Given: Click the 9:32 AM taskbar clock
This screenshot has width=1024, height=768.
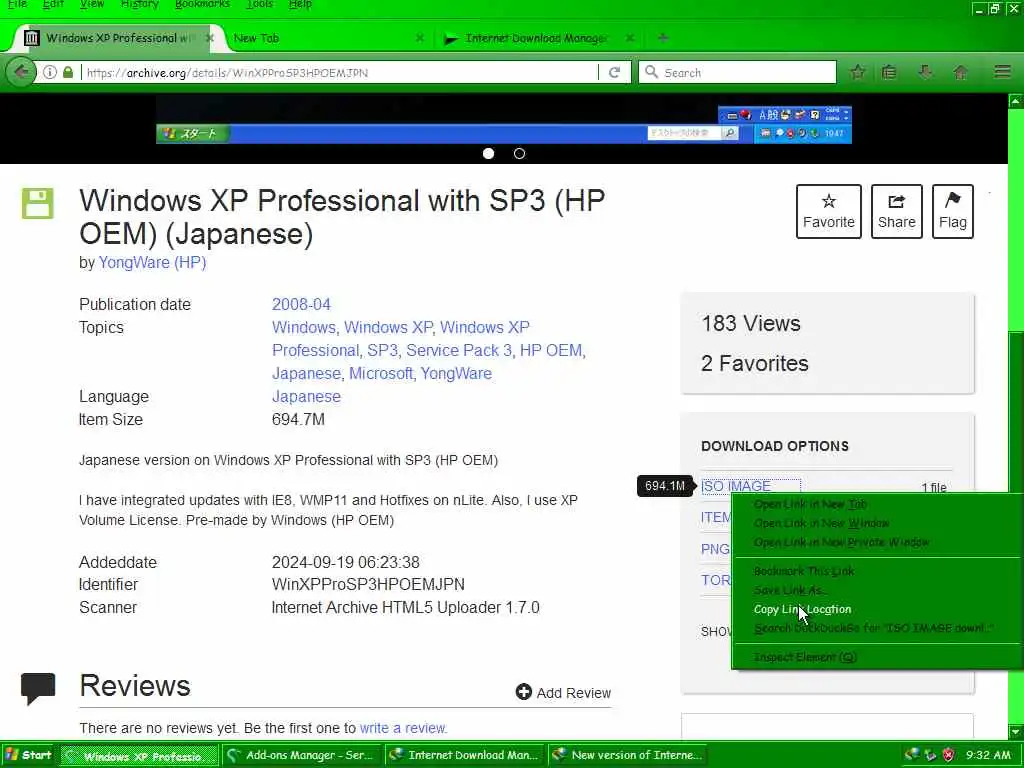Looking at the screenshot, I should [987, 755].
